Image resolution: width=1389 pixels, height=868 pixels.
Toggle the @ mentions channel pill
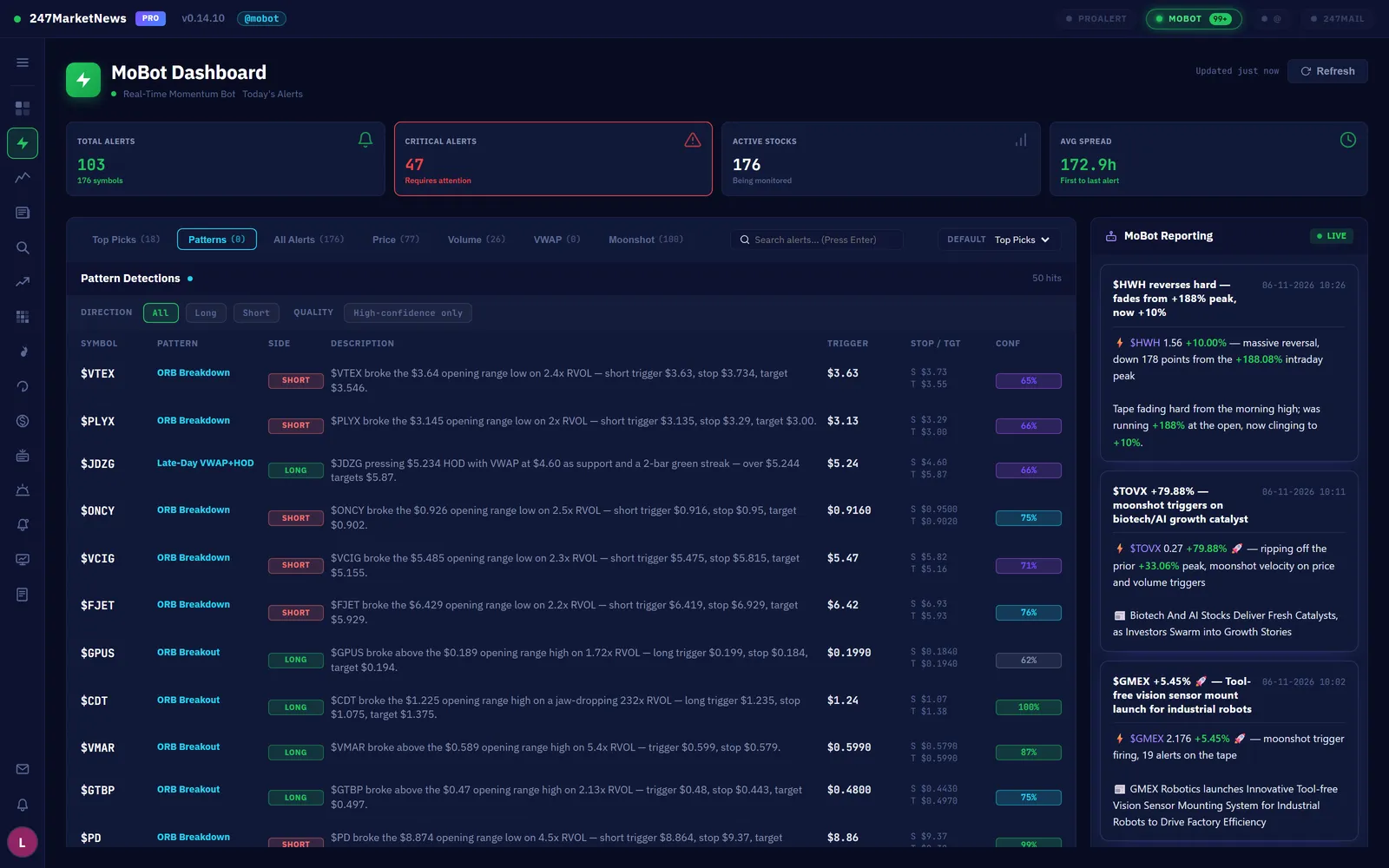coord(1271,18)
